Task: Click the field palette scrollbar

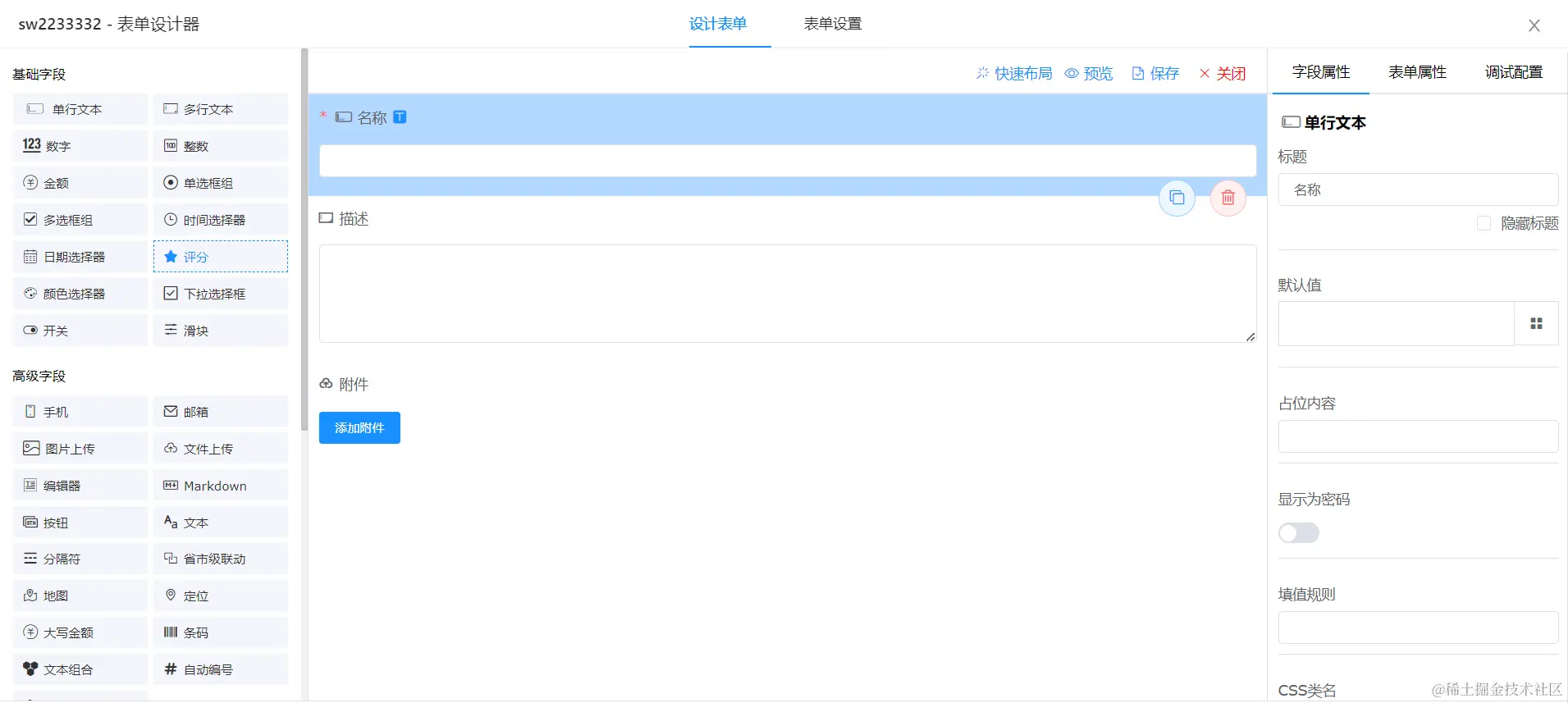Action: 304,238
